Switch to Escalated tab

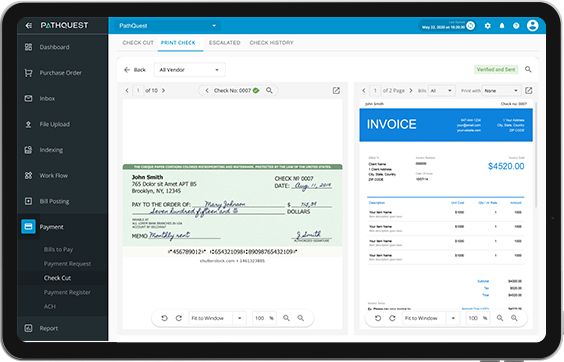click(x=224, y=43)
